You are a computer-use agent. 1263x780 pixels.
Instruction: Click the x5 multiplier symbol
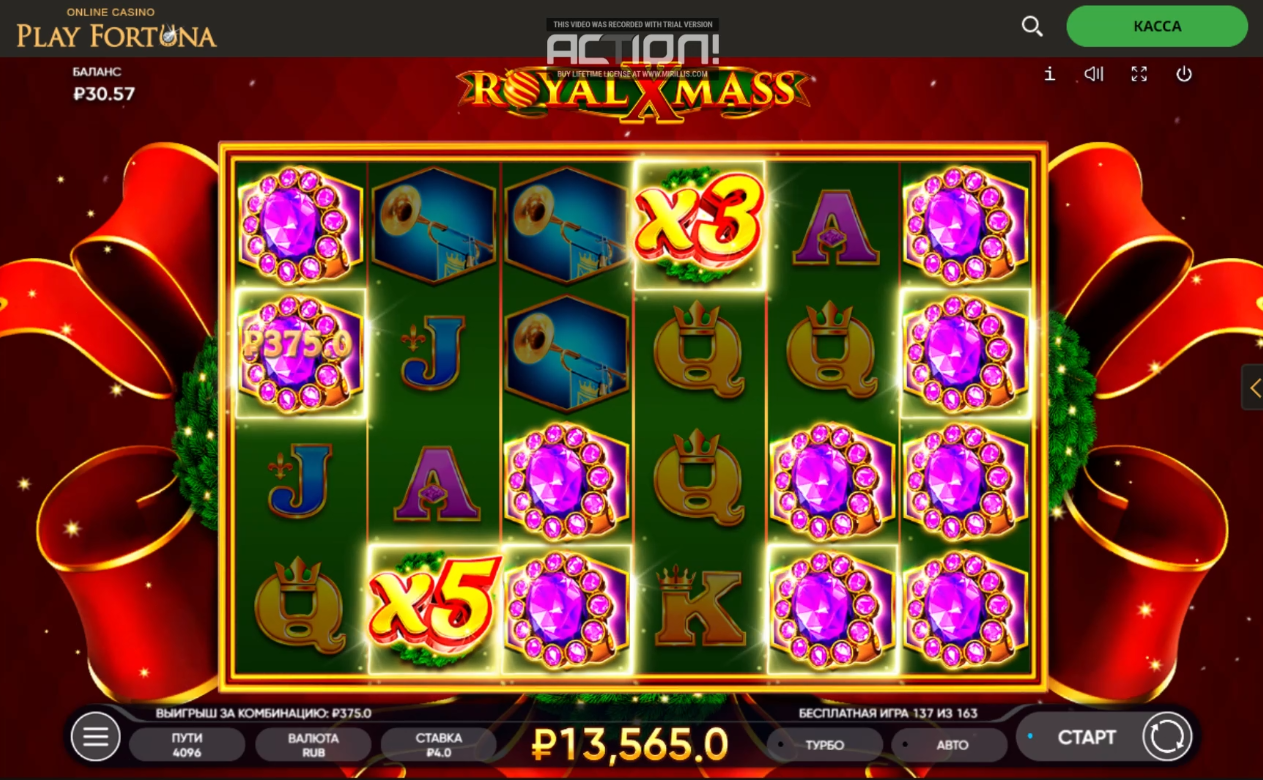click(x=435, y=608)
